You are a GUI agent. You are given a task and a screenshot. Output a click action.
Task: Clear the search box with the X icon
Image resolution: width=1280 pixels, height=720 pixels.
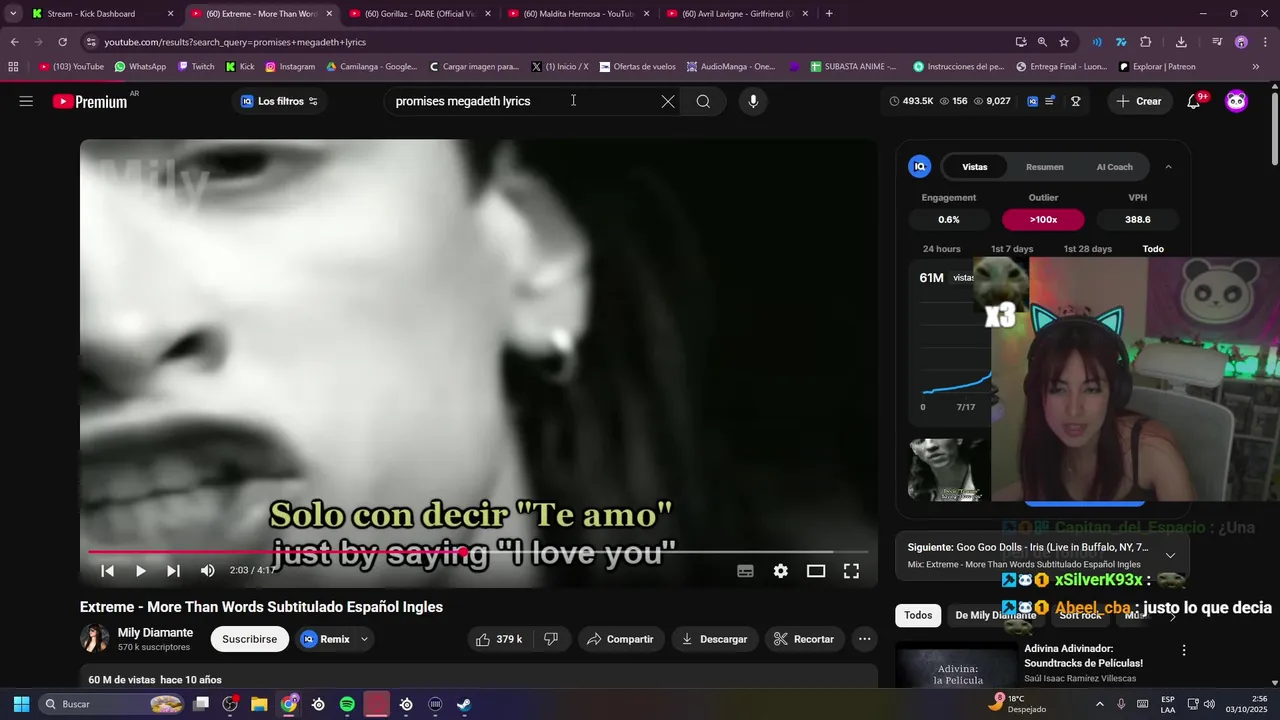click(668, 101)
